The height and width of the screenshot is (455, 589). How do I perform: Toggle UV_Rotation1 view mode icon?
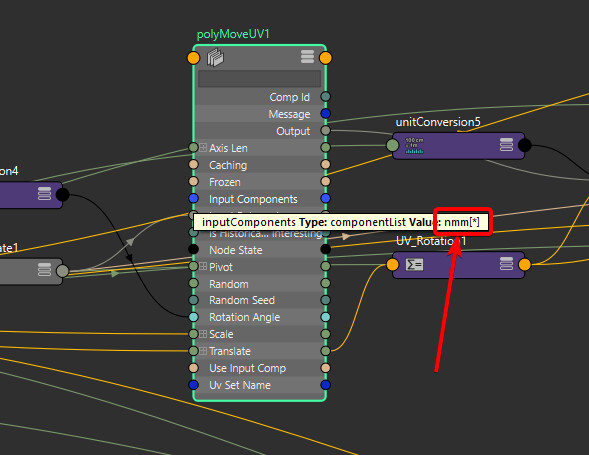[x=506, y=264]
